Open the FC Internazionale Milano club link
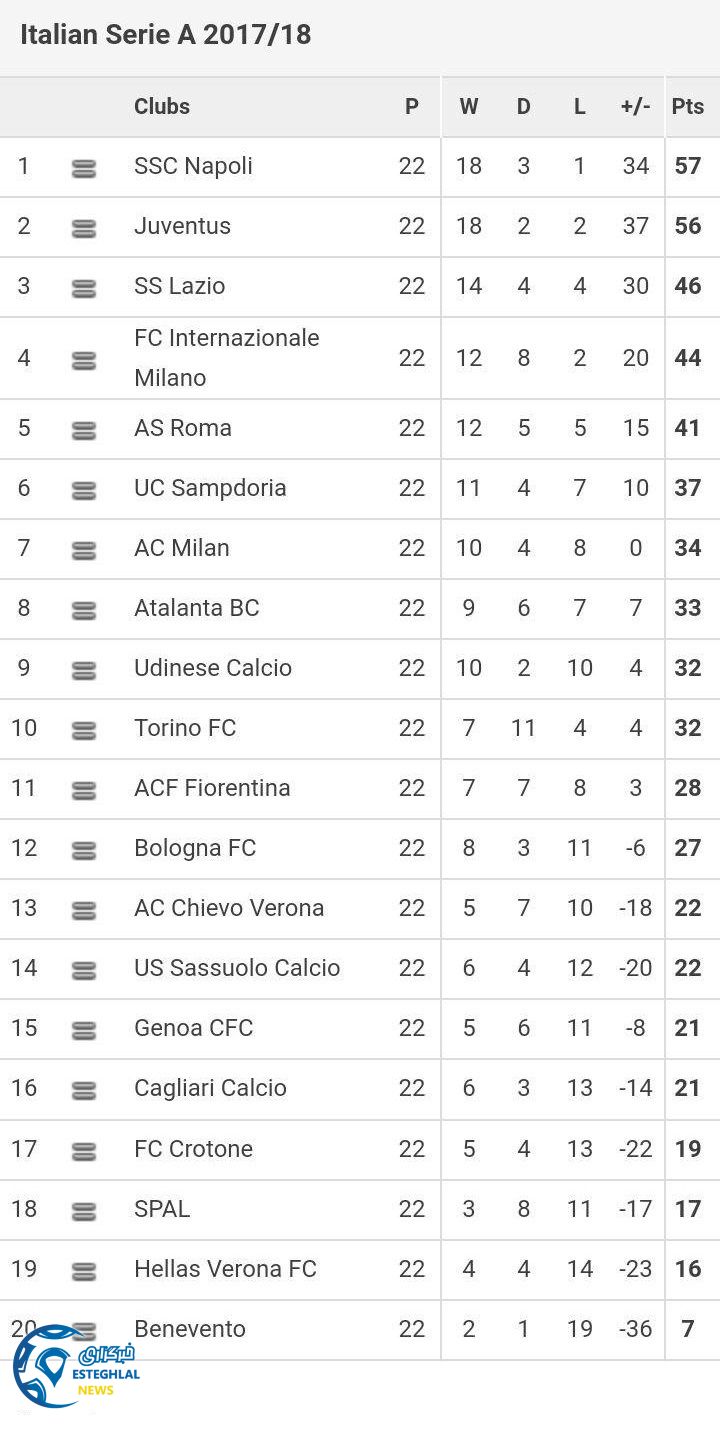 227,358
